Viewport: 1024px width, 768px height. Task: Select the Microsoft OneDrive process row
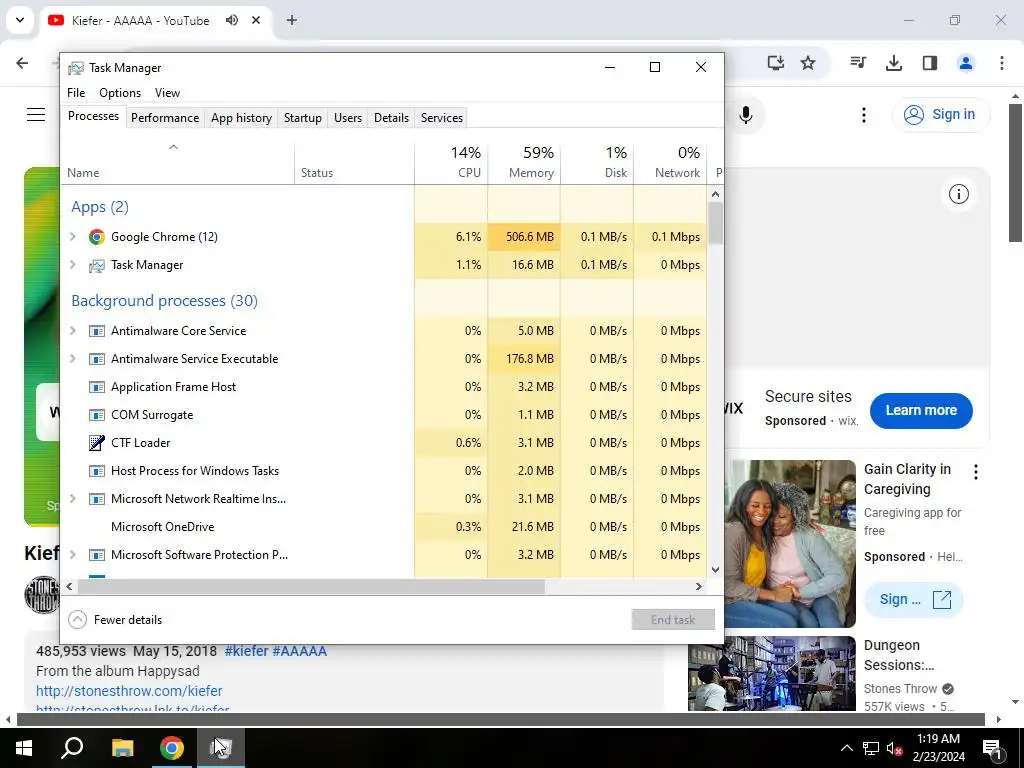point(384,527)
